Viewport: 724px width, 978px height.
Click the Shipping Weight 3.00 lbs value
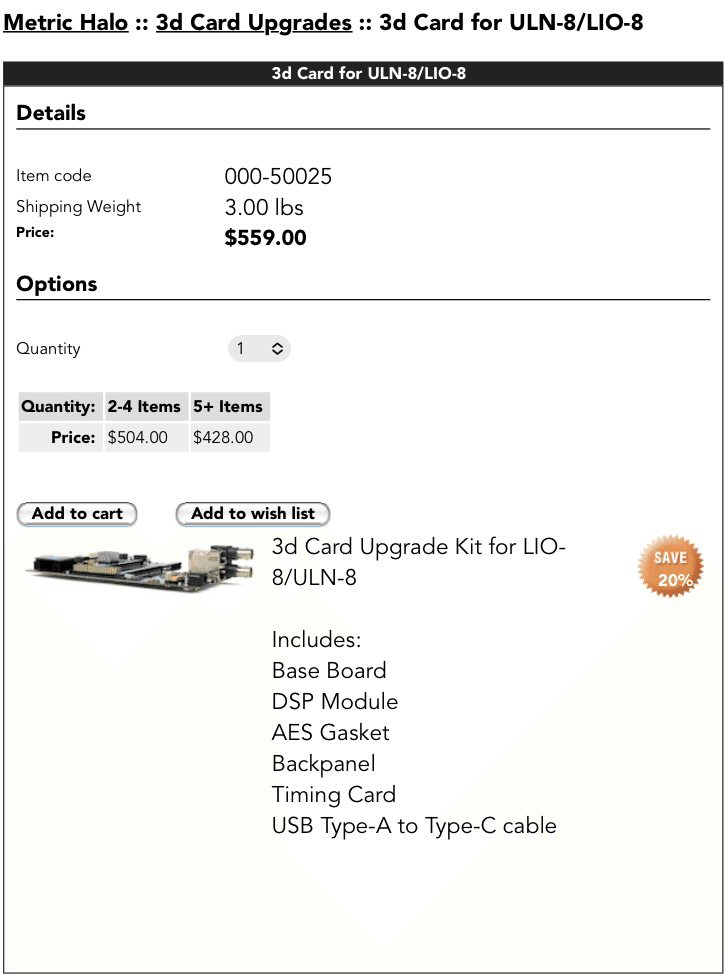[264, 207]
